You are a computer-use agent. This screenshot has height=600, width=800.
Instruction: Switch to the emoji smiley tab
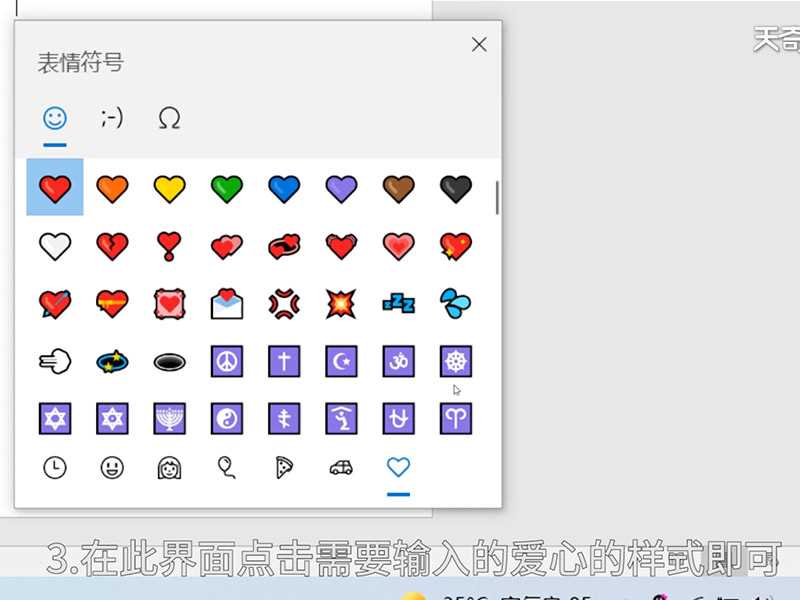(54, 117)
